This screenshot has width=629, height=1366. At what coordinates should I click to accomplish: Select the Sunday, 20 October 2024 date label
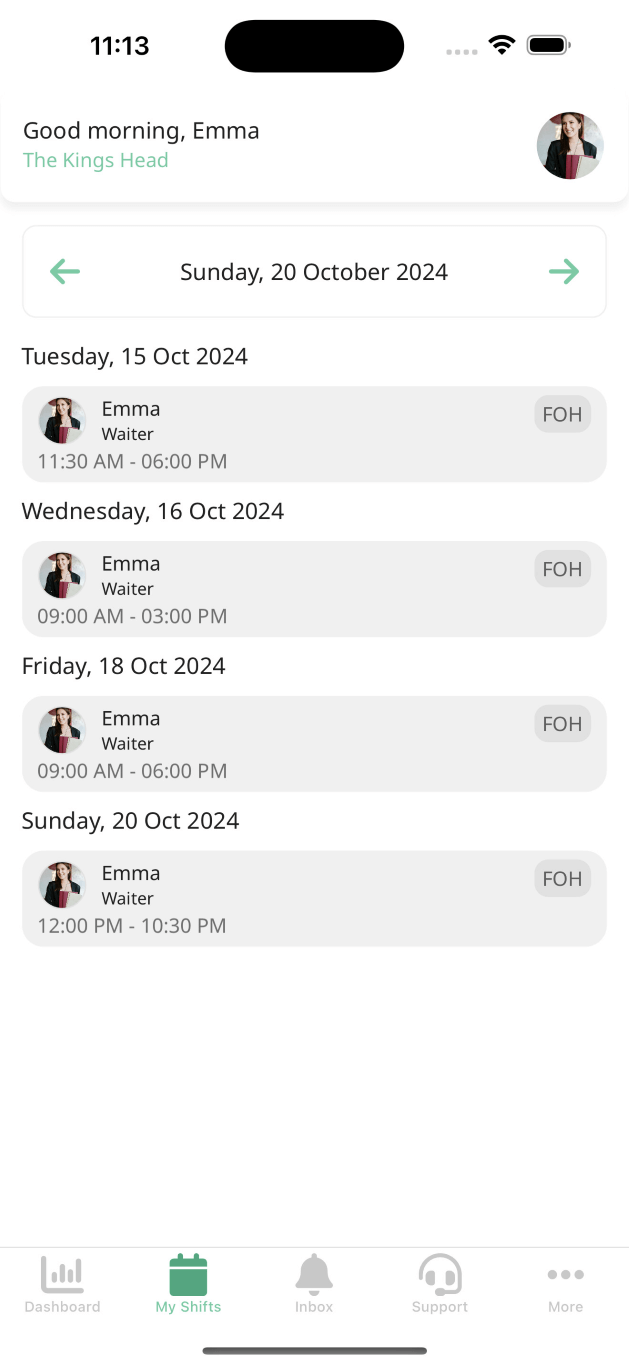point(314,272)
